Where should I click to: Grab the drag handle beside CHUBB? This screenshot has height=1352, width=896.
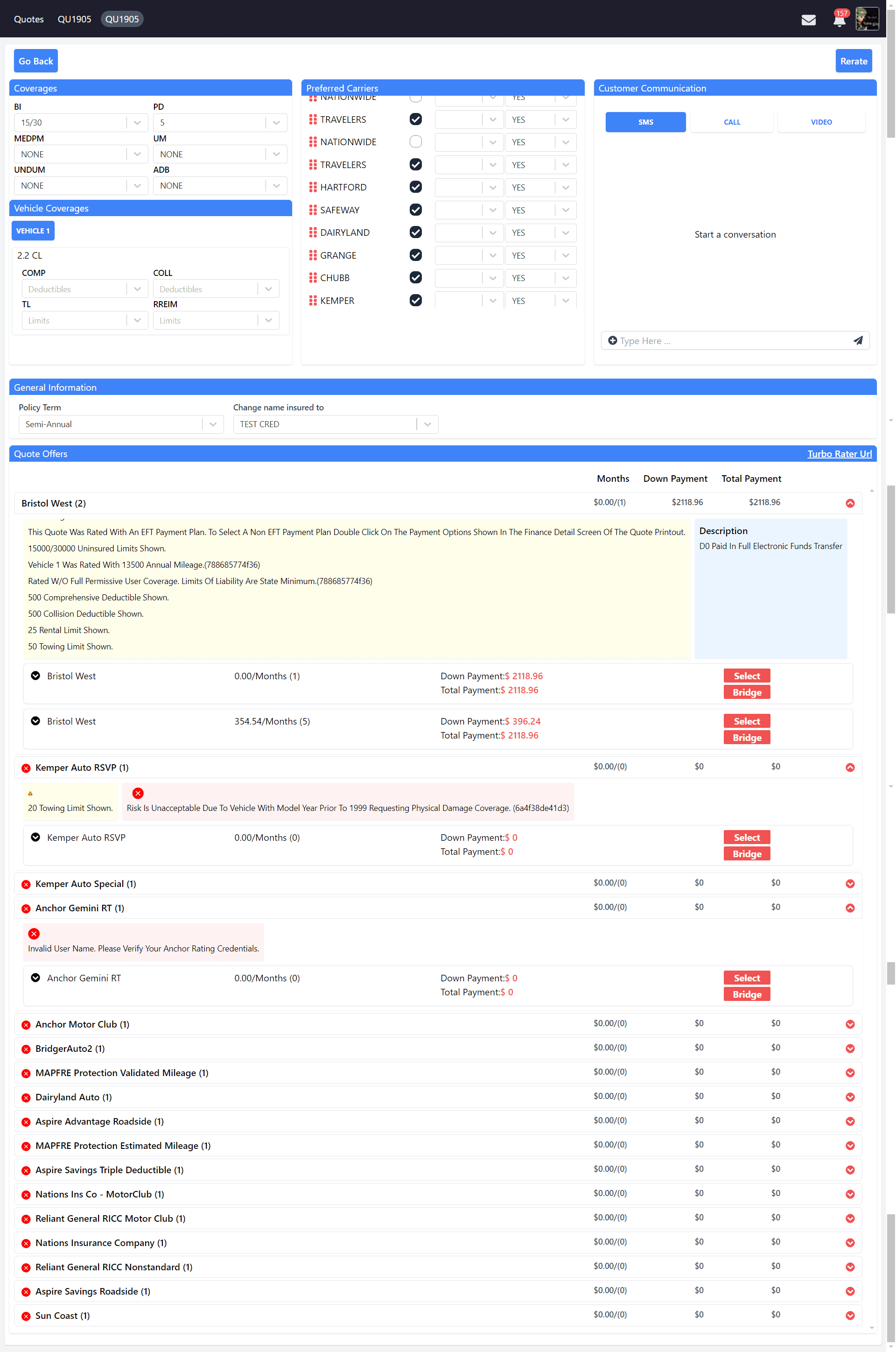point(313,277)
